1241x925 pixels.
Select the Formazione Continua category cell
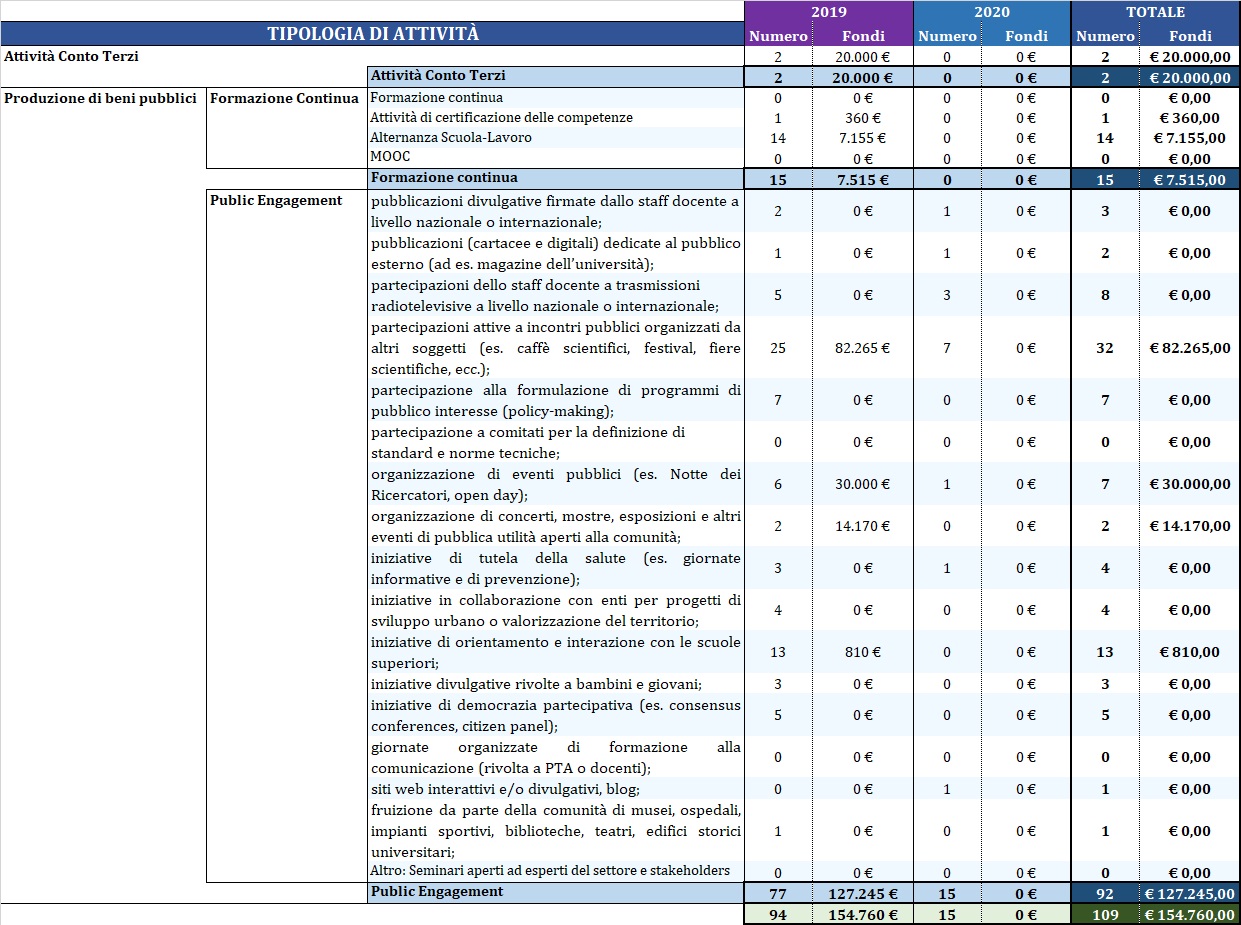coord(285,98)
